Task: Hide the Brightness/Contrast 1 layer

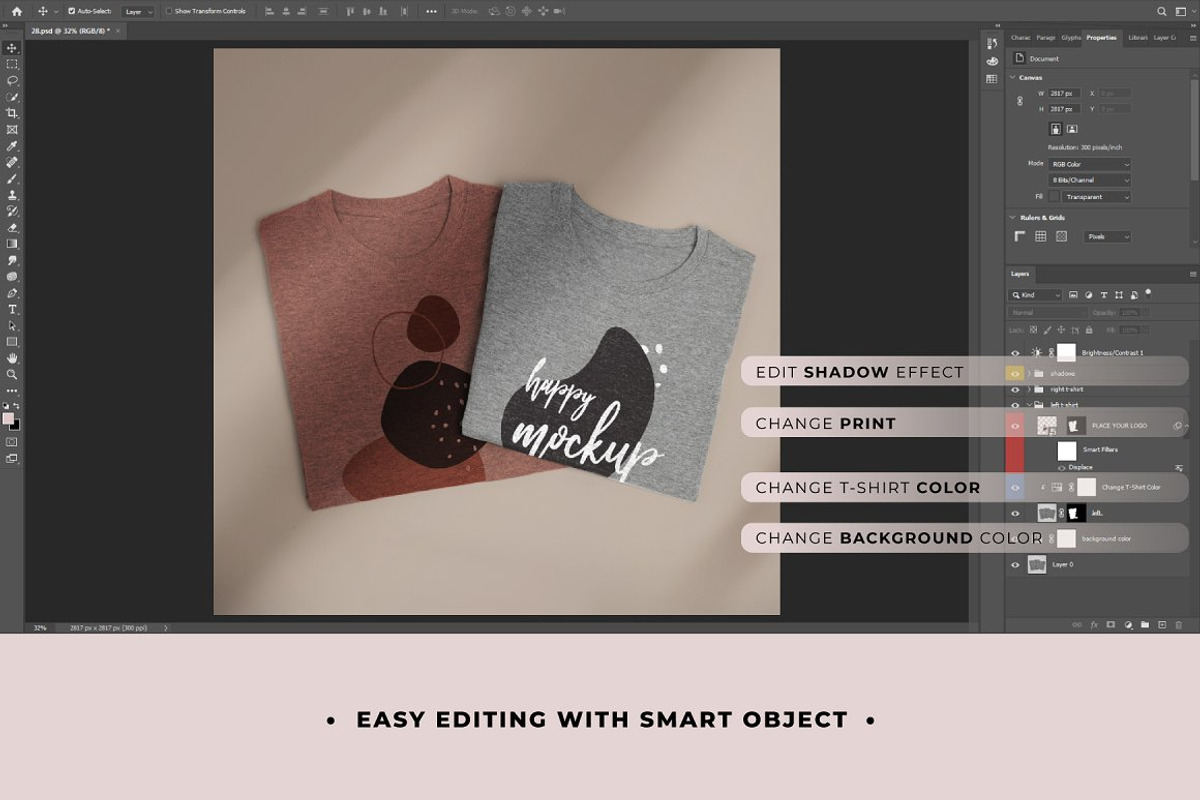Action: [x=1015, y=352]
